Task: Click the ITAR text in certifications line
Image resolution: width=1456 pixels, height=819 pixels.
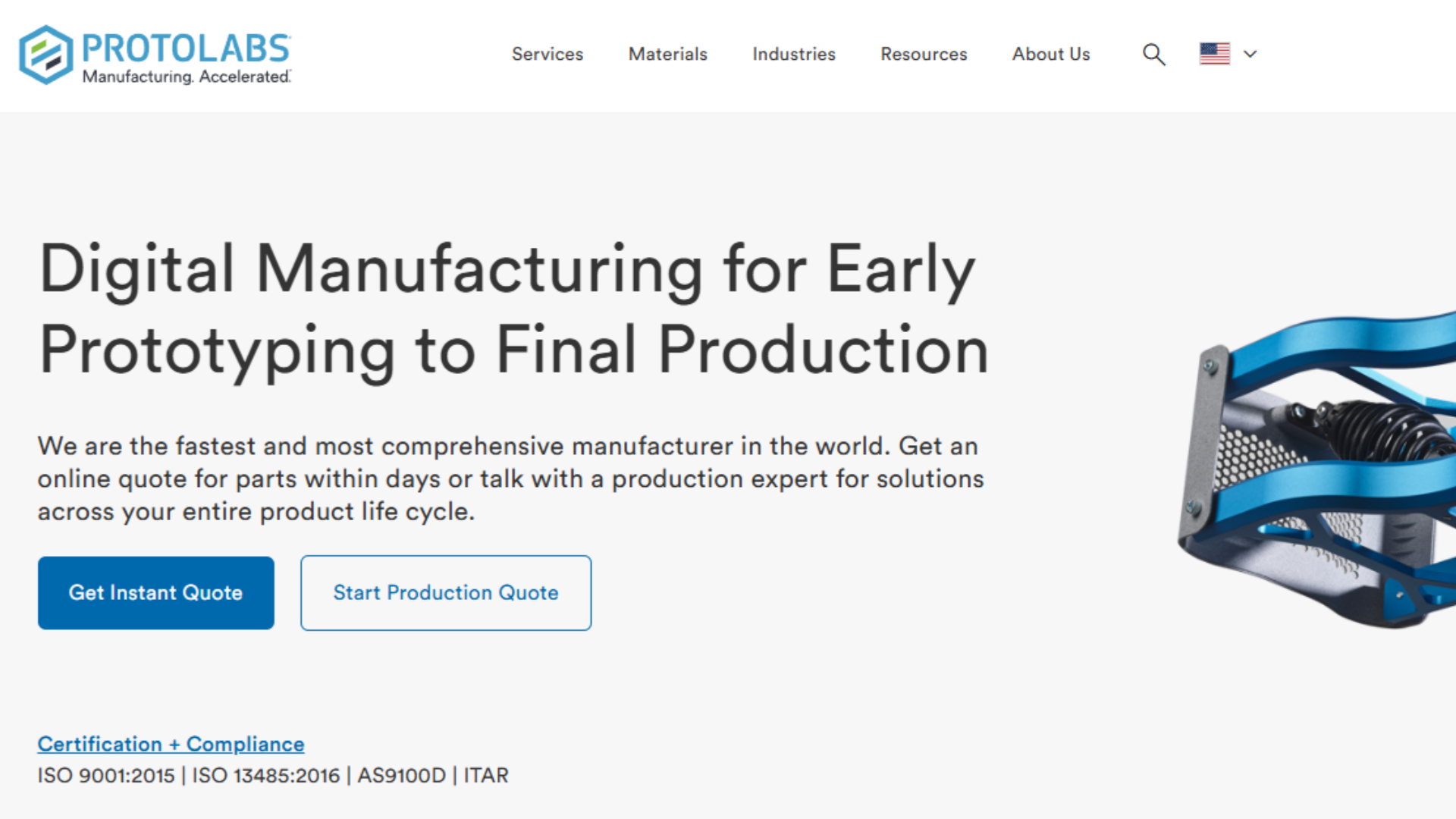Action: 486,776
